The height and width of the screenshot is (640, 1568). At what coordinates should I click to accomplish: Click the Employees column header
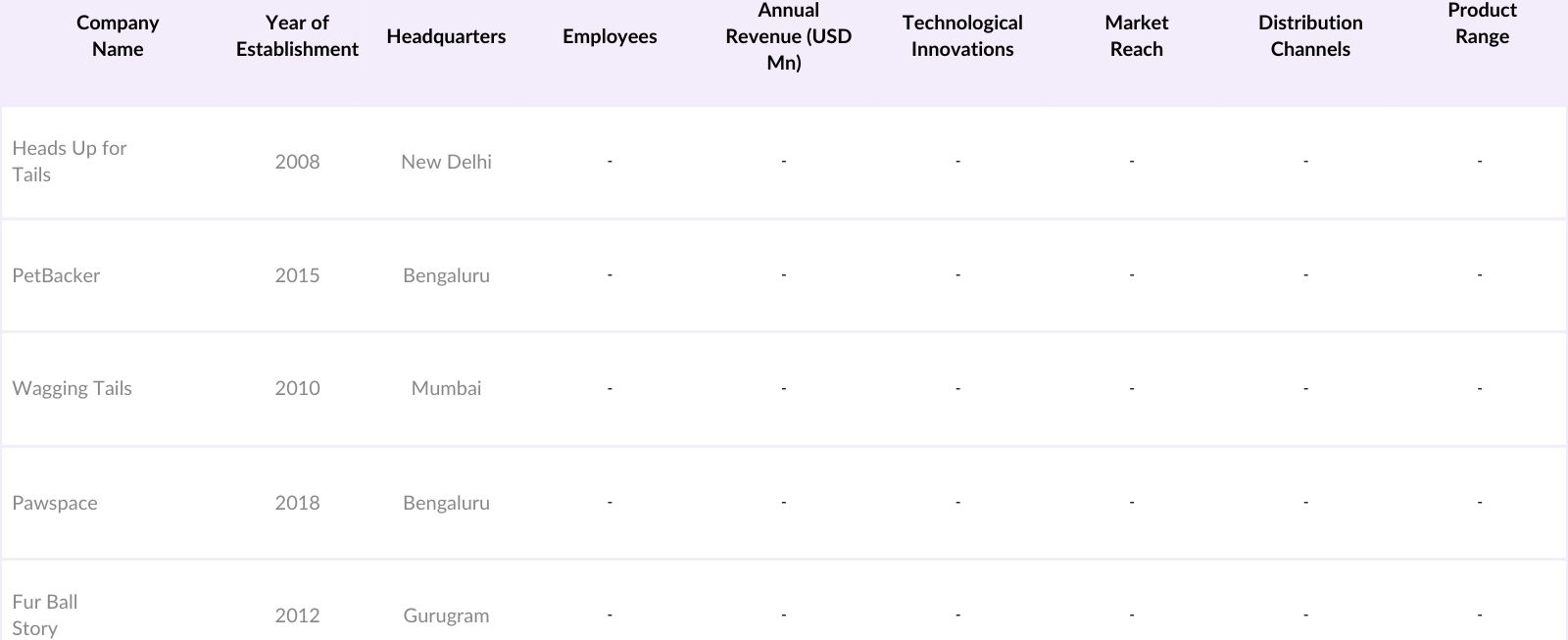[x=610, y=36]
